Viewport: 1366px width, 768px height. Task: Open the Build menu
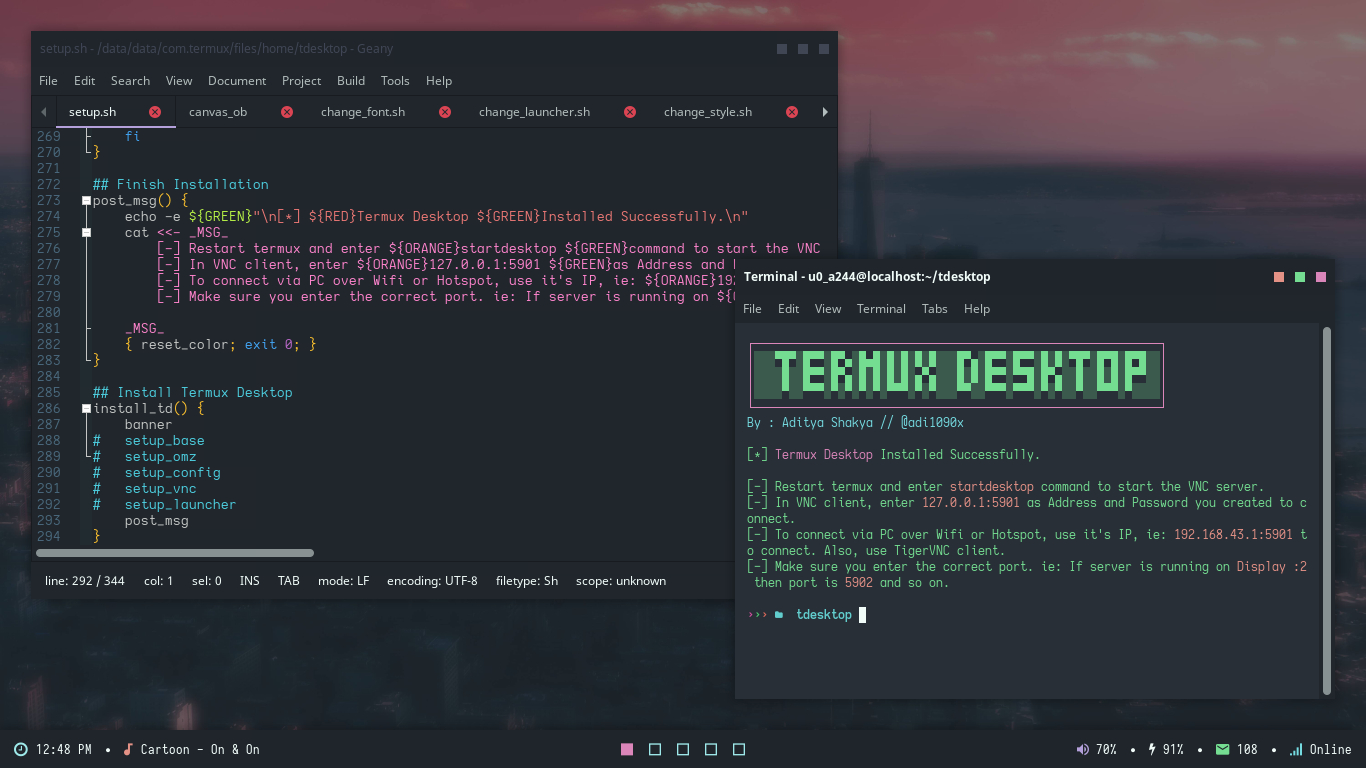(x=351, y=81)
